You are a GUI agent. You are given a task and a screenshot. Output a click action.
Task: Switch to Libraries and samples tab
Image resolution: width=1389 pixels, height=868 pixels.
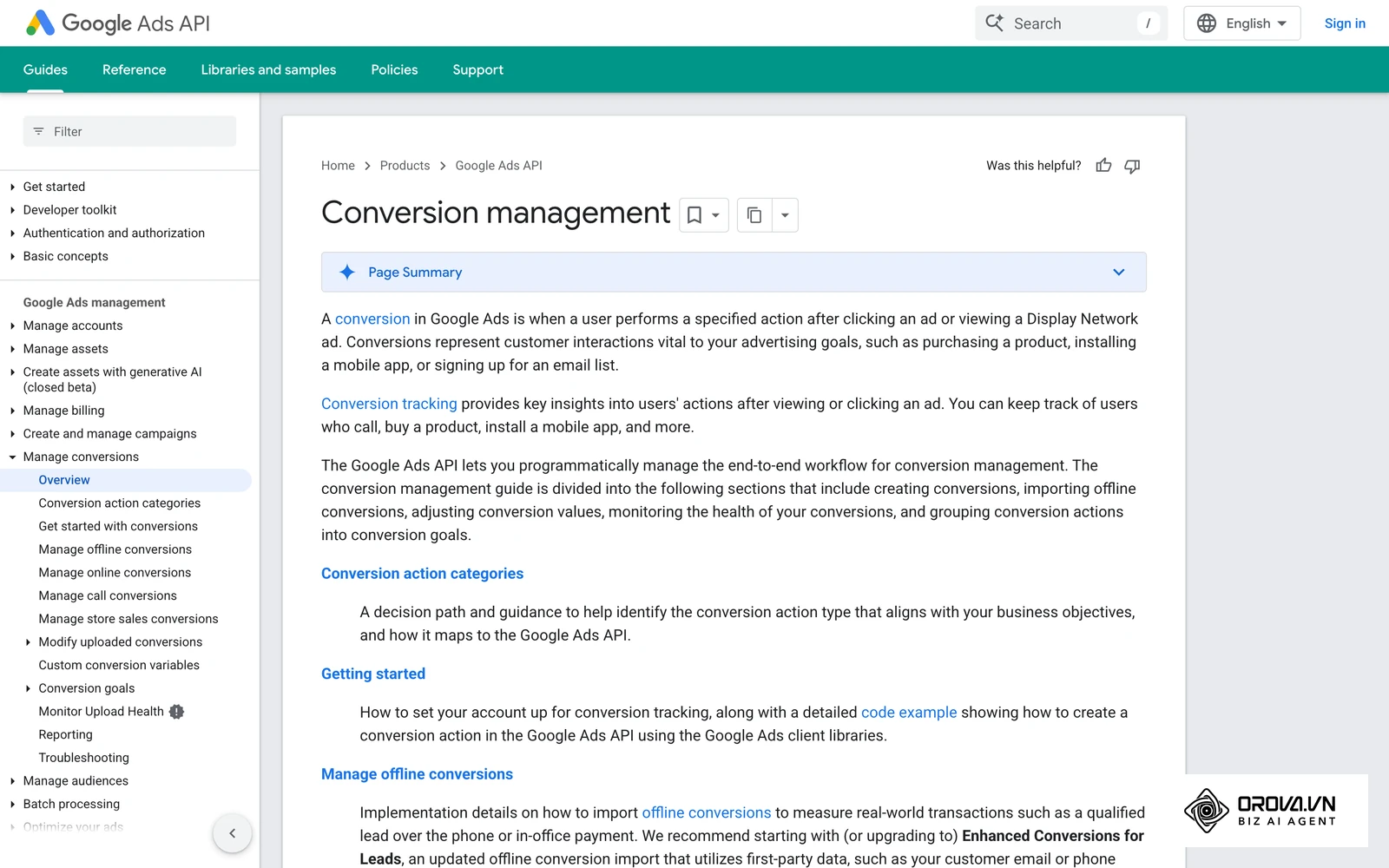(268, 69)
